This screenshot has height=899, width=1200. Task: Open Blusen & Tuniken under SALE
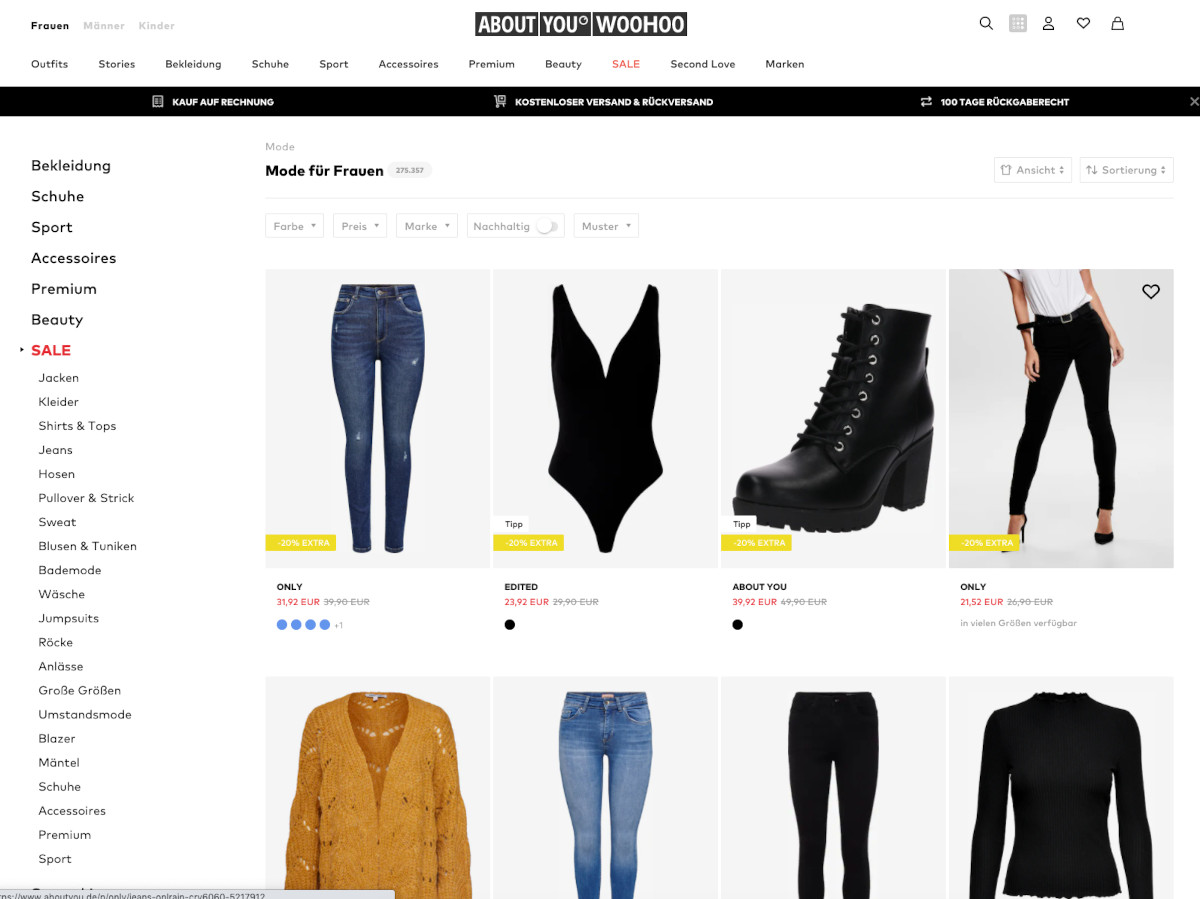(x=87, y=546)
